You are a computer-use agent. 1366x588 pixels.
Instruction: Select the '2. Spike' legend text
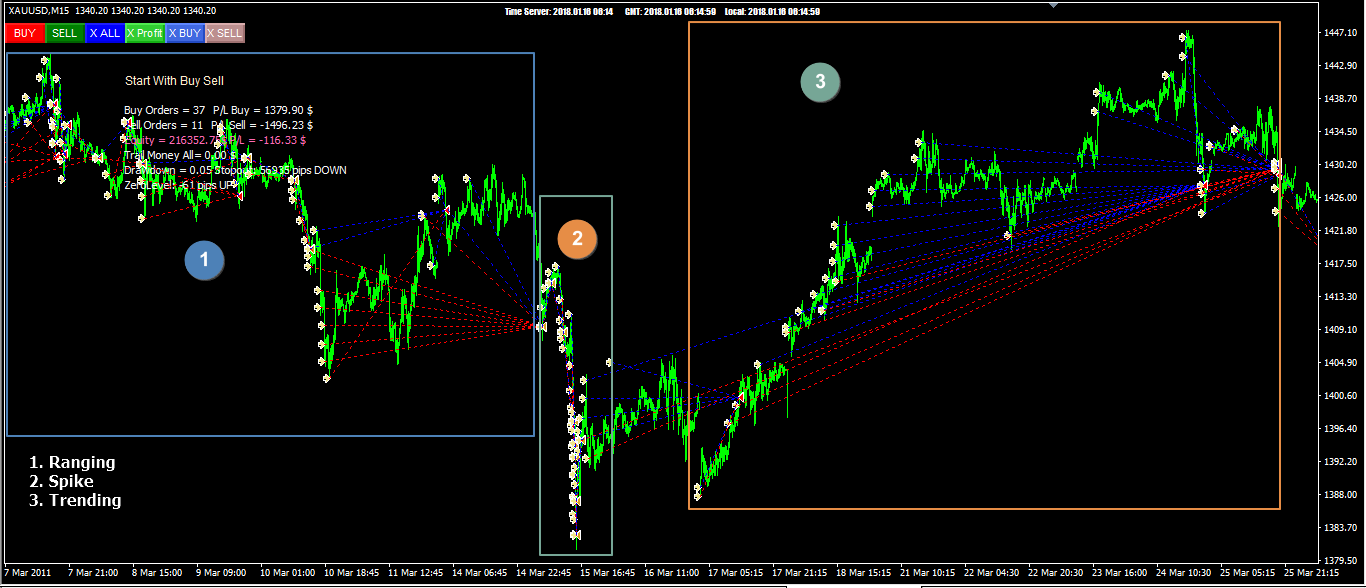coord(61,481)
